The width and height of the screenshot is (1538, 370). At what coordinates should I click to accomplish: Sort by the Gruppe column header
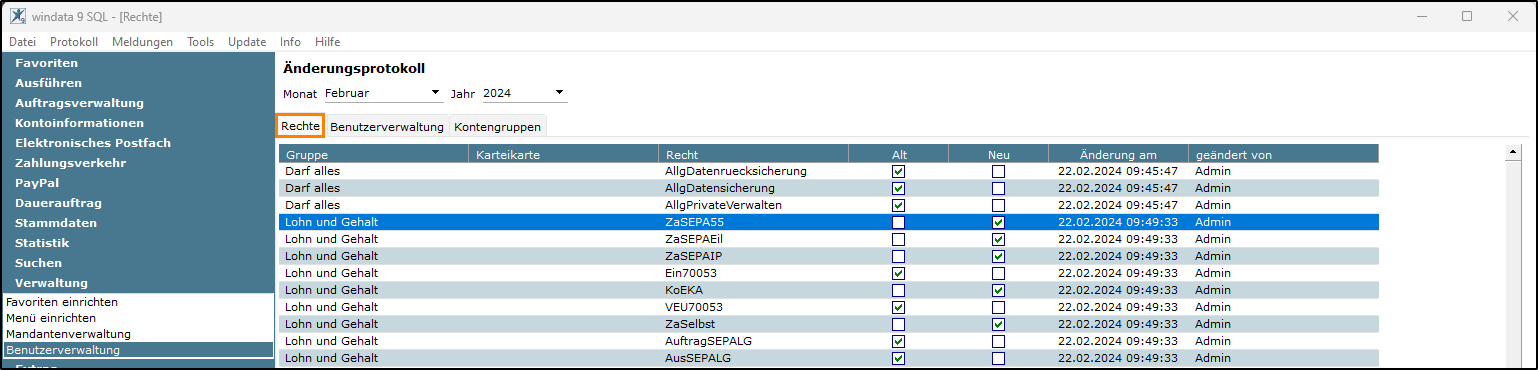374,154
